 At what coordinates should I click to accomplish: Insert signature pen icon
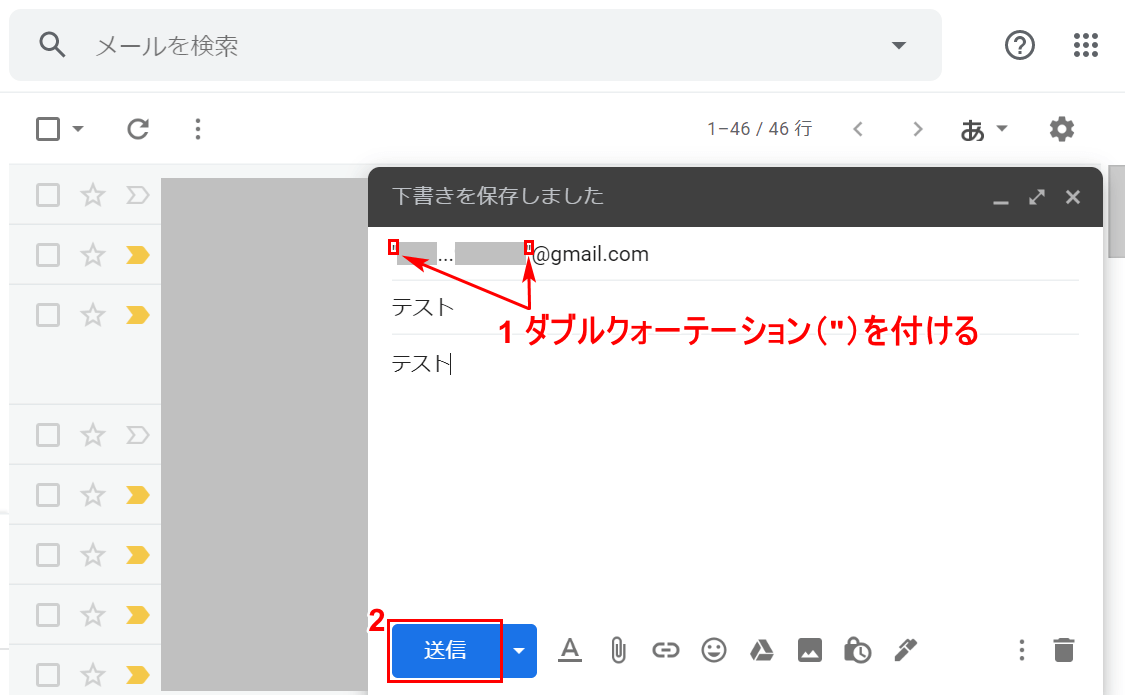[x=905, y=650]
